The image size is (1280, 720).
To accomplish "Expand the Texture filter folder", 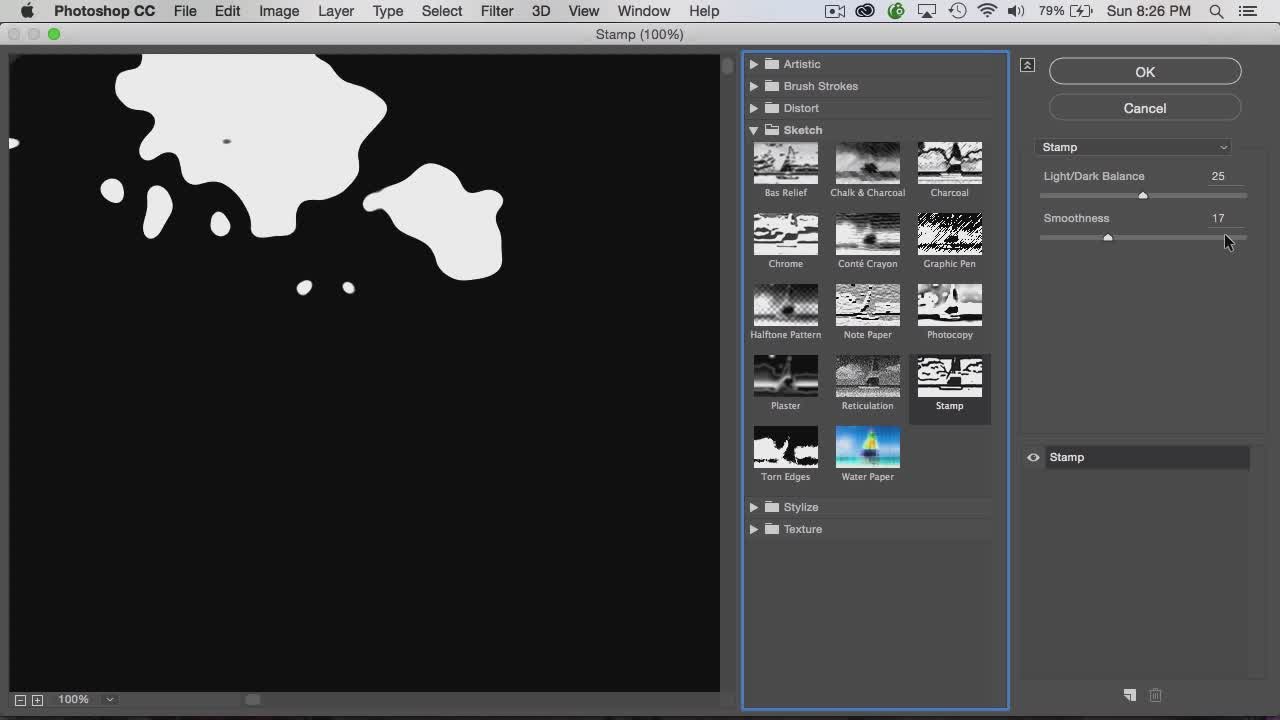I will click(x=754, y=529).
